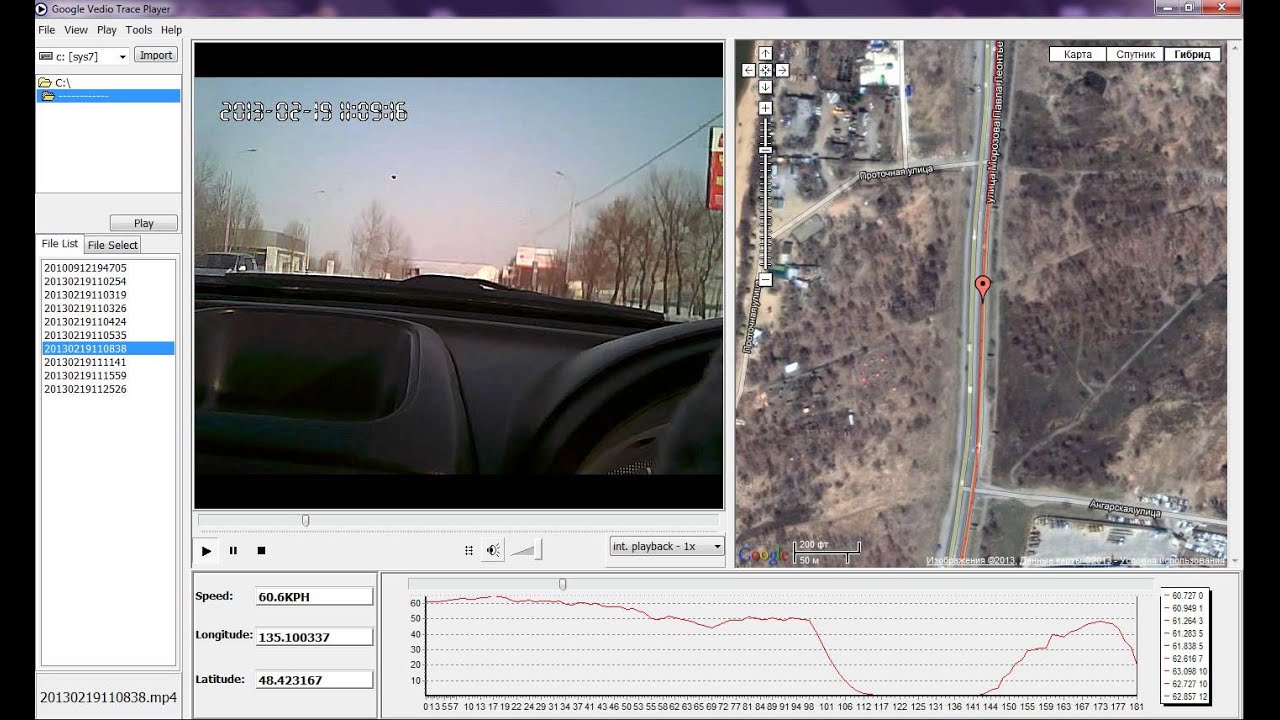The height and width of the screenshot is (720, 1280).
Task: Start playback with the play button
Action: (x=207, y=550)
